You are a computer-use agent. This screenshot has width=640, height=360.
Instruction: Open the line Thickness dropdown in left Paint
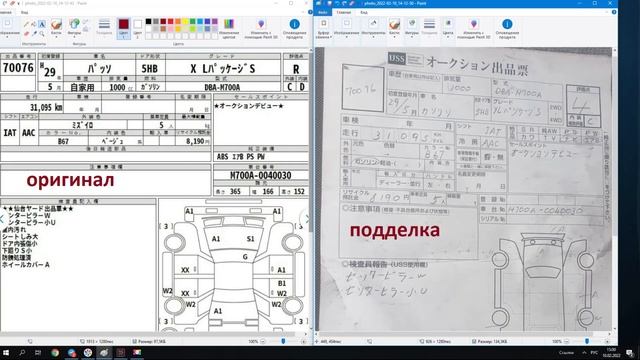click(104, 28)
